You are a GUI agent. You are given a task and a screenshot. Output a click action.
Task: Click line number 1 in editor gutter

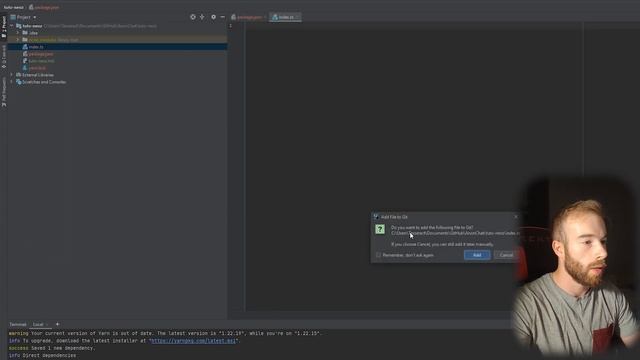[230, 26]
